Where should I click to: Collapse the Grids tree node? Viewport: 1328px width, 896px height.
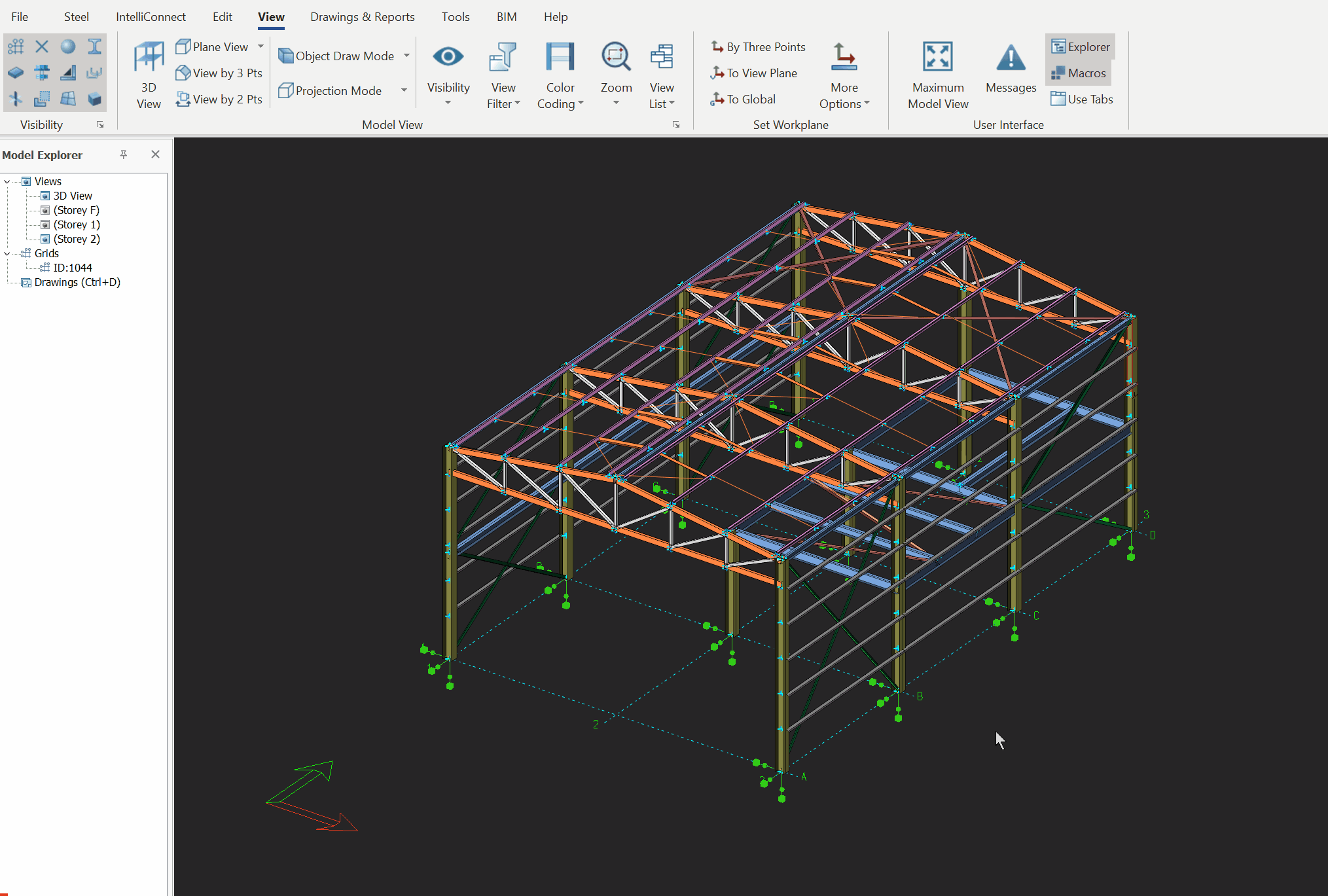tap(7, 253)
